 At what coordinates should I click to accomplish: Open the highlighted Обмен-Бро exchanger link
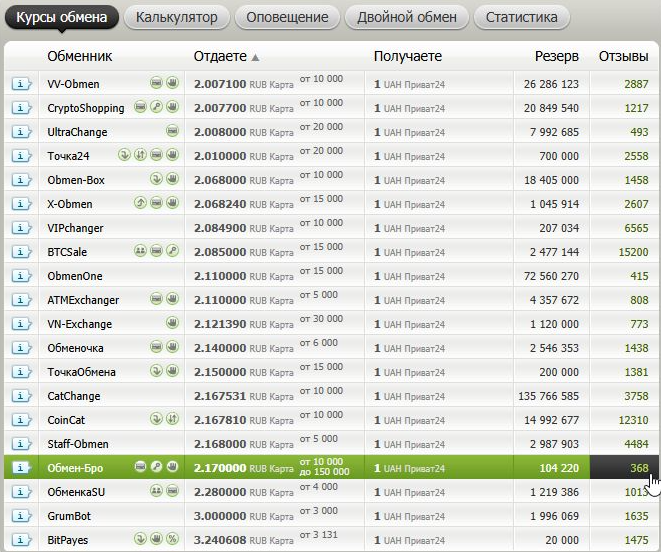75,469
